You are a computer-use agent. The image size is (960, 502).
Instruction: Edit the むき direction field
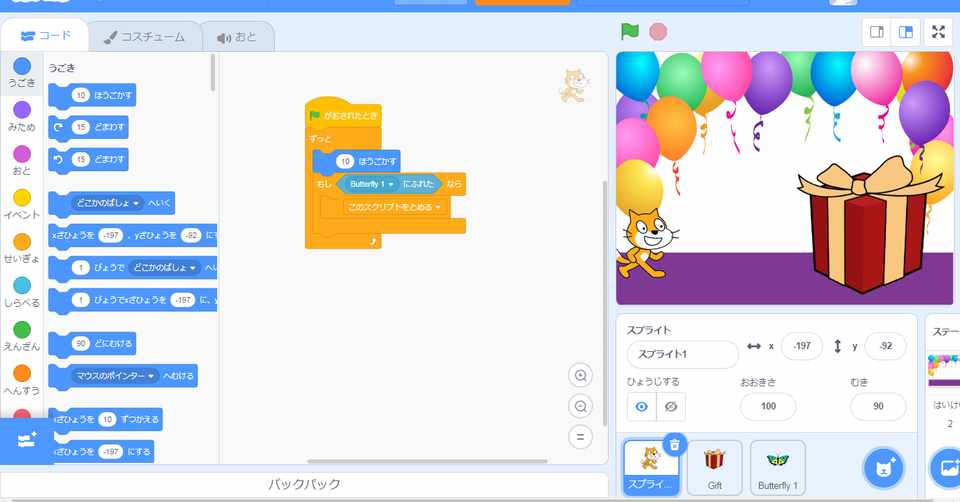pos(878,406)
